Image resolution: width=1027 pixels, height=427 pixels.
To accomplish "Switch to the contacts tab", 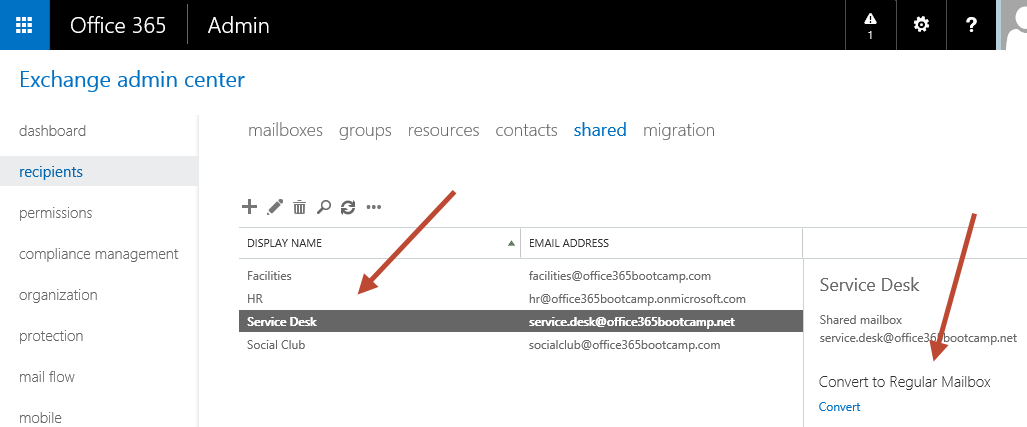I will (x=526, y=130).
